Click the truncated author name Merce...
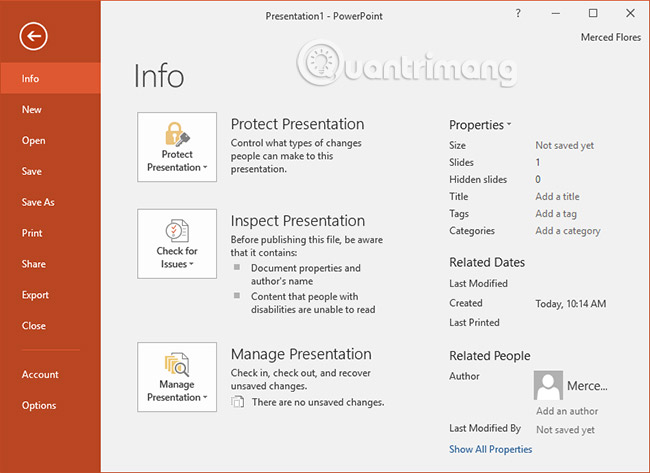 (587, 386)
